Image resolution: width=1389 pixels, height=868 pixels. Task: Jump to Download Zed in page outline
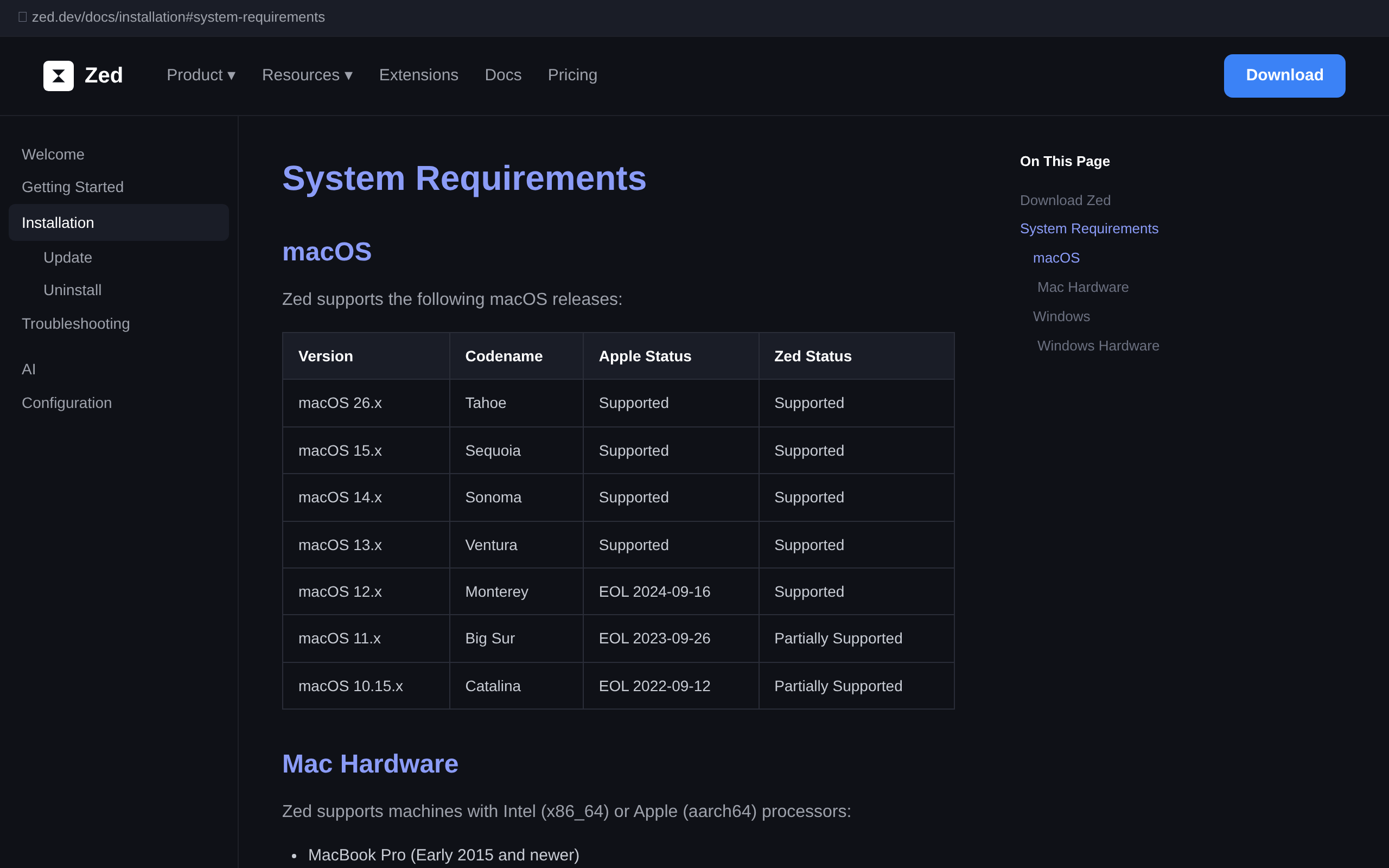coord(1065,200)
